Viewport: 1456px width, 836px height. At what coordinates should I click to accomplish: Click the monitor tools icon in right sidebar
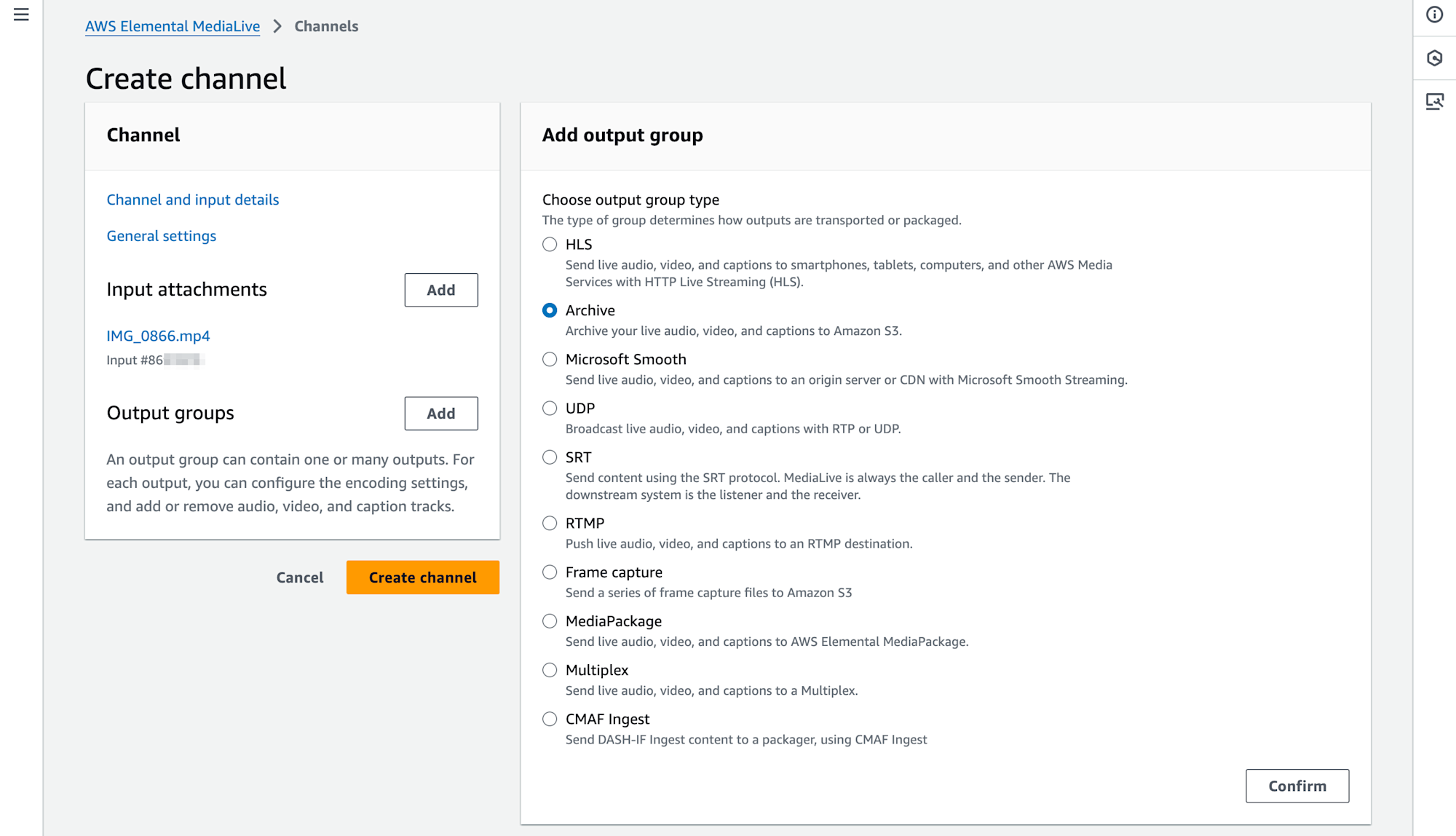(x=1434, y=101)
